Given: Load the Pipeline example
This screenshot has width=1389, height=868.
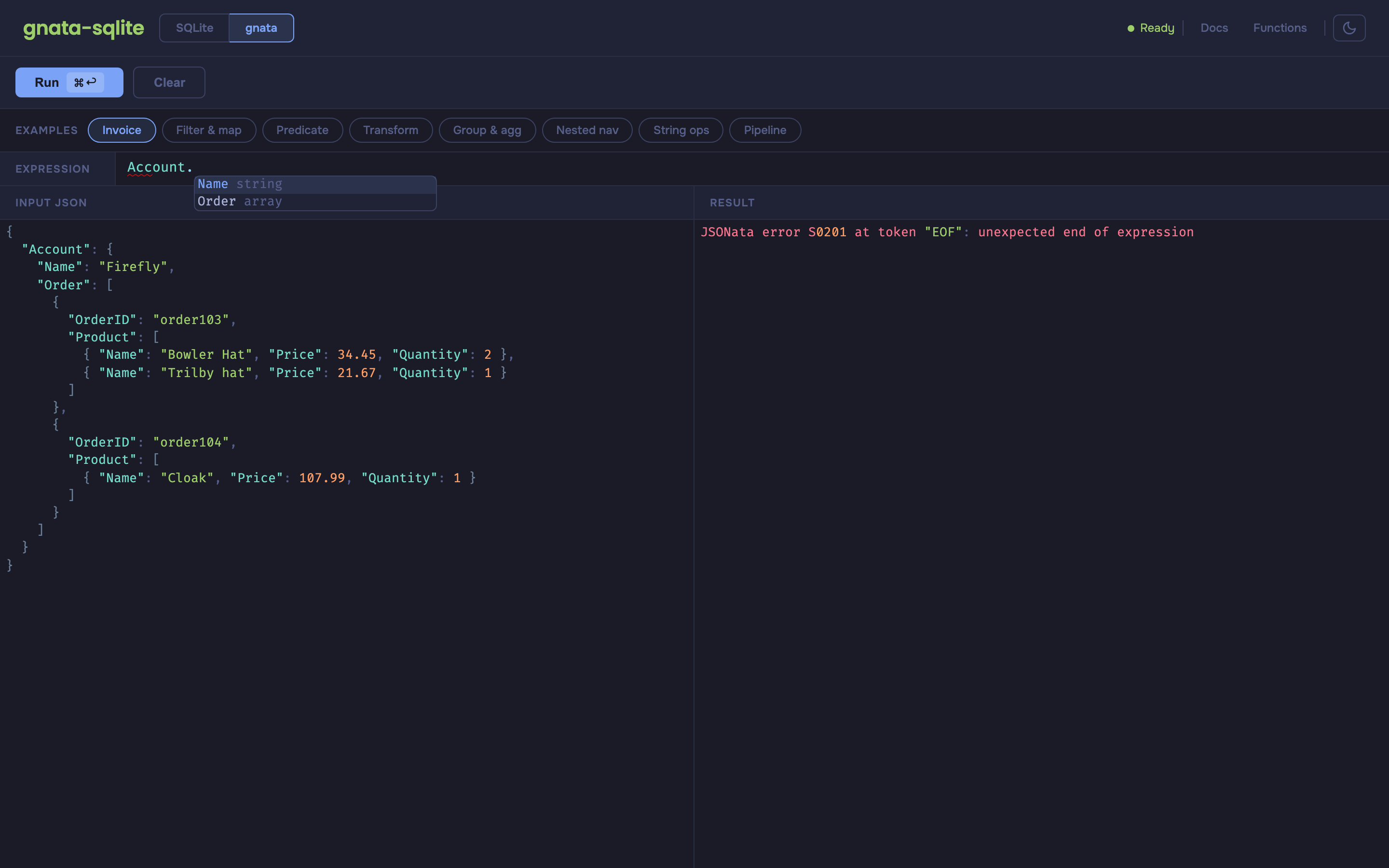Looking at the screenshot, I should pos(764,130).
